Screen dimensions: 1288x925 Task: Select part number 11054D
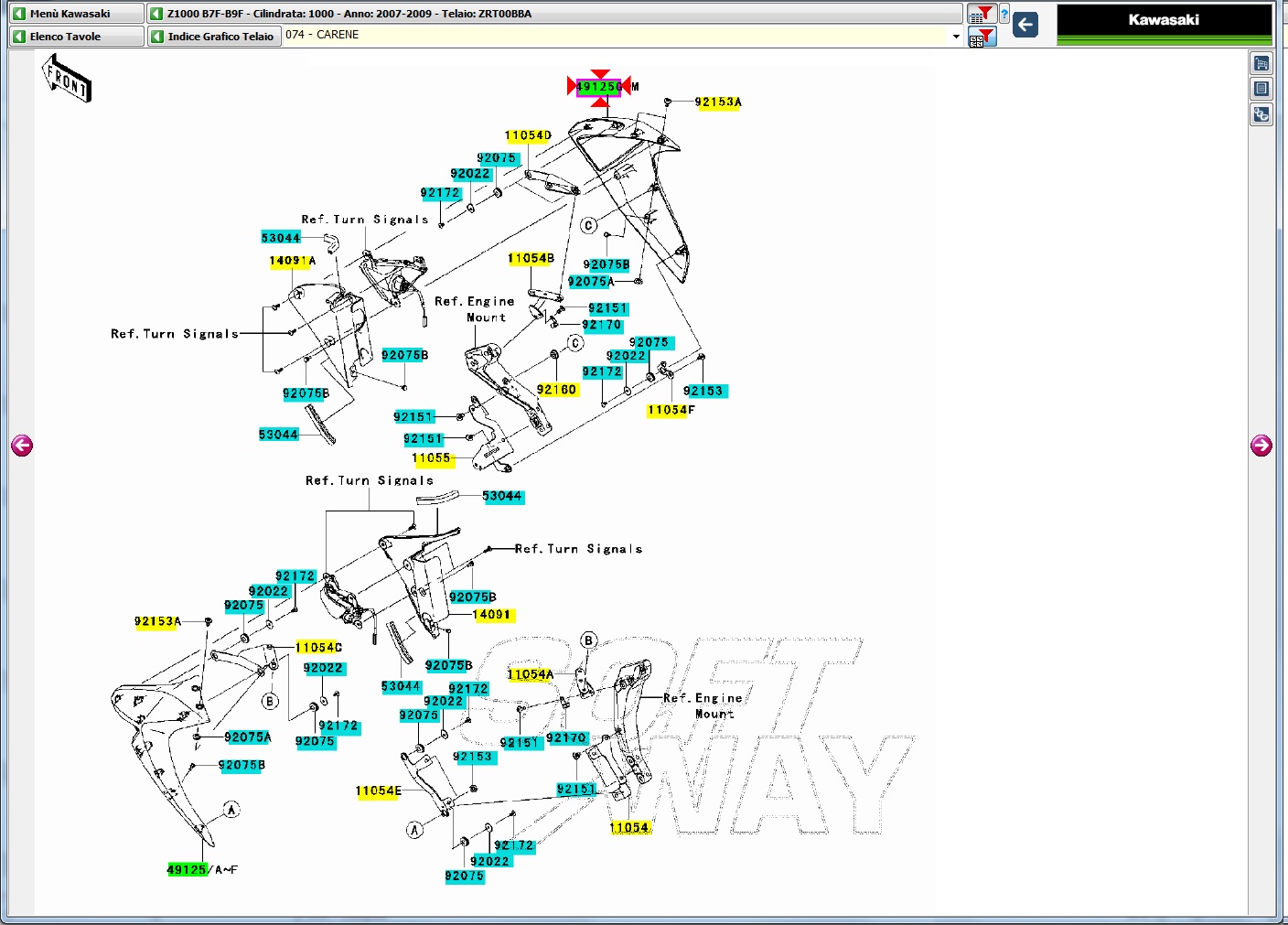click(x=529, y=135)
